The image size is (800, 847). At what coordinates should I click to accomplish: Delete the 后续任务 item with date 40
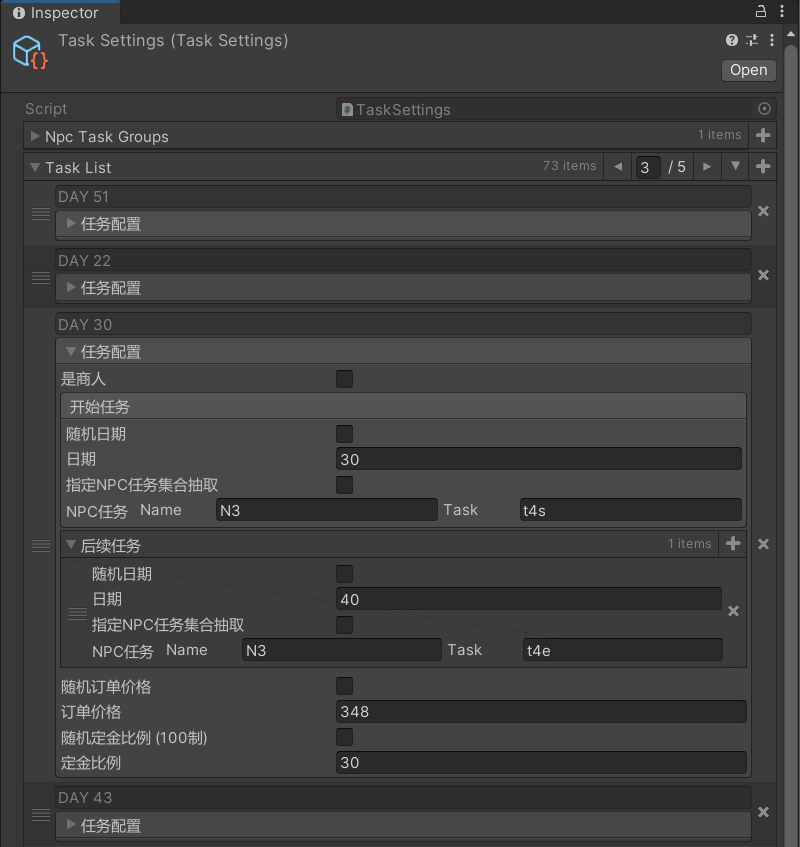[733, 611]
